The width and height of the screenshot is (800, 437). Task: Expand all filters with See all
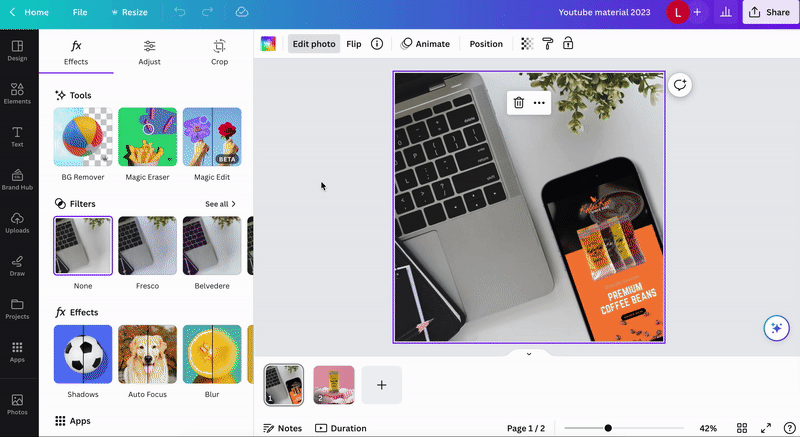(221, 204)
